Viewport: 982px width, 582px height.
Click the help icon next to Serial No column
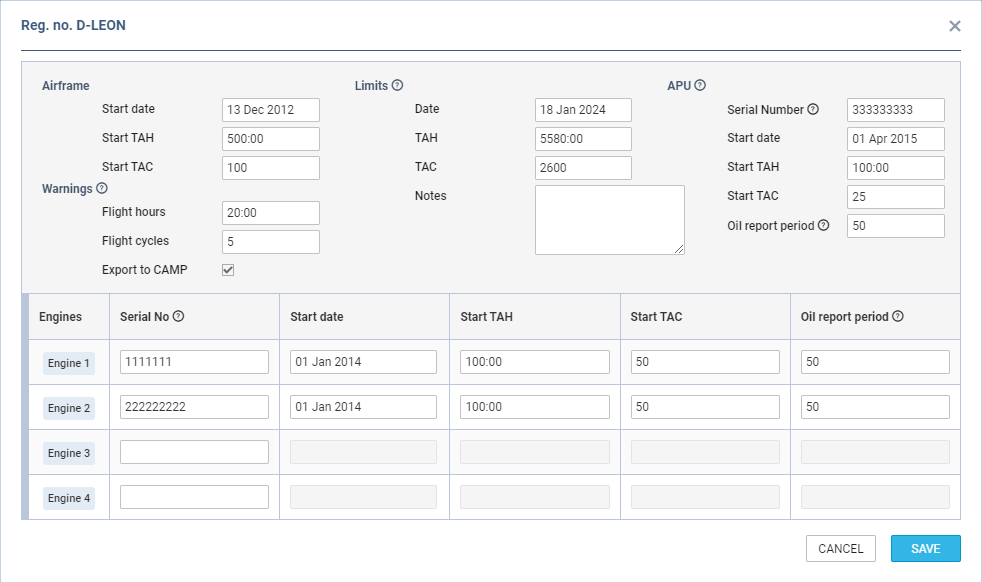(x=178, y=316)
